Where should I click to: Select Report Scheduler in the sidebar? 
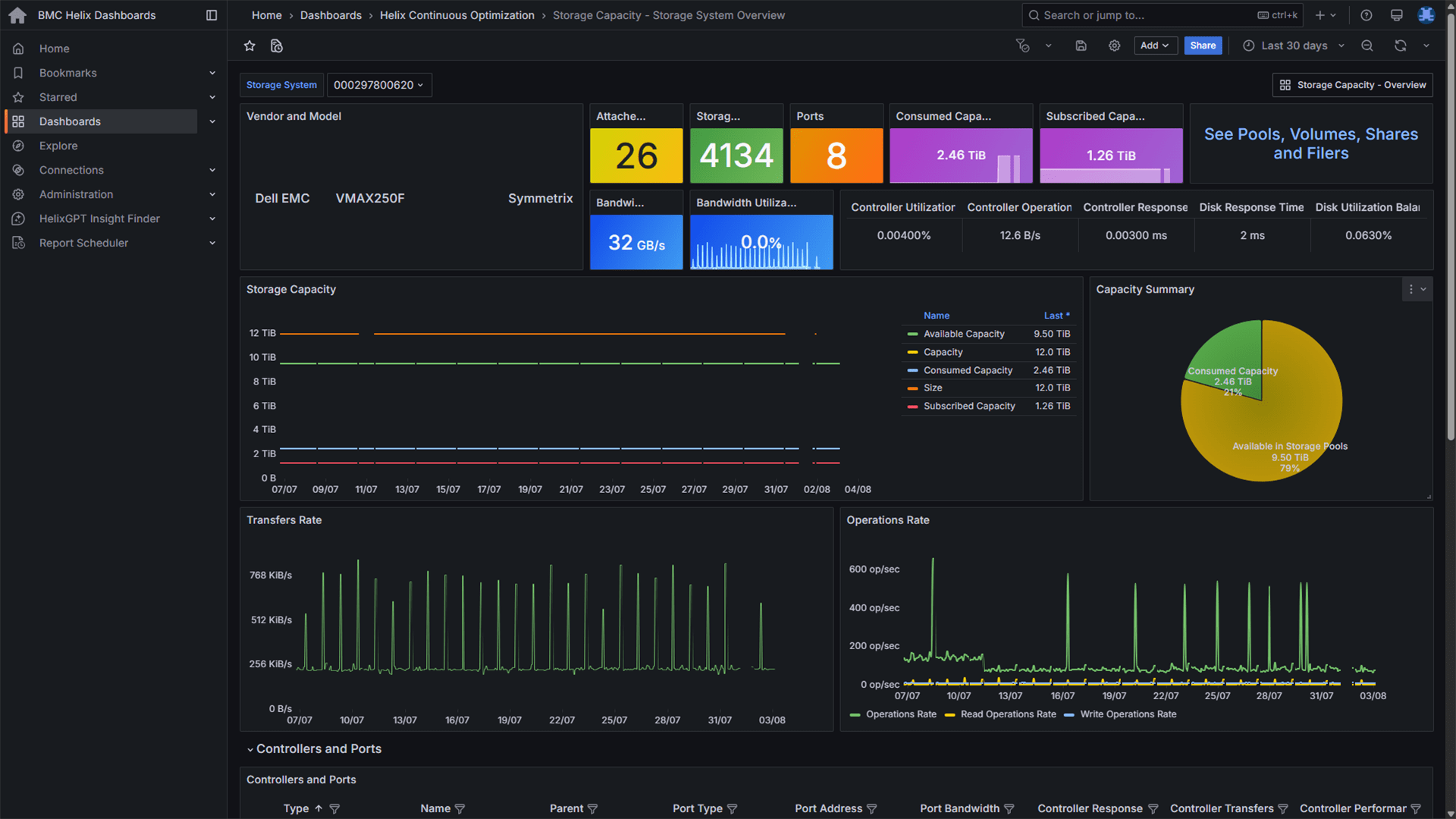83,243
